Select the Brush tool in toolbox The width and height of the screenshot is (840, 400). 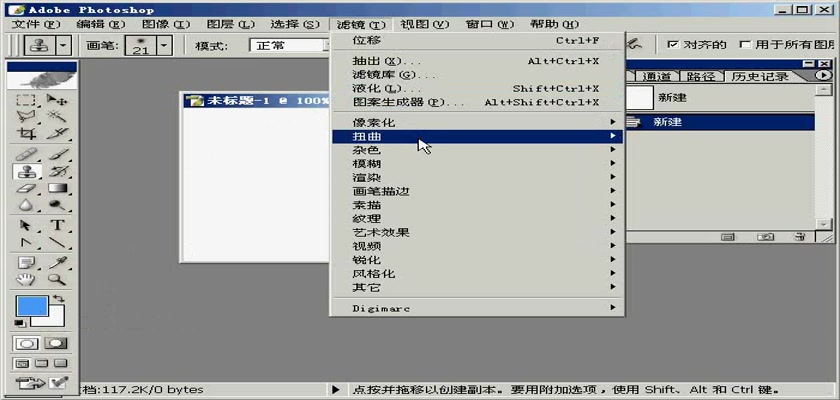[x=56, y=155]
